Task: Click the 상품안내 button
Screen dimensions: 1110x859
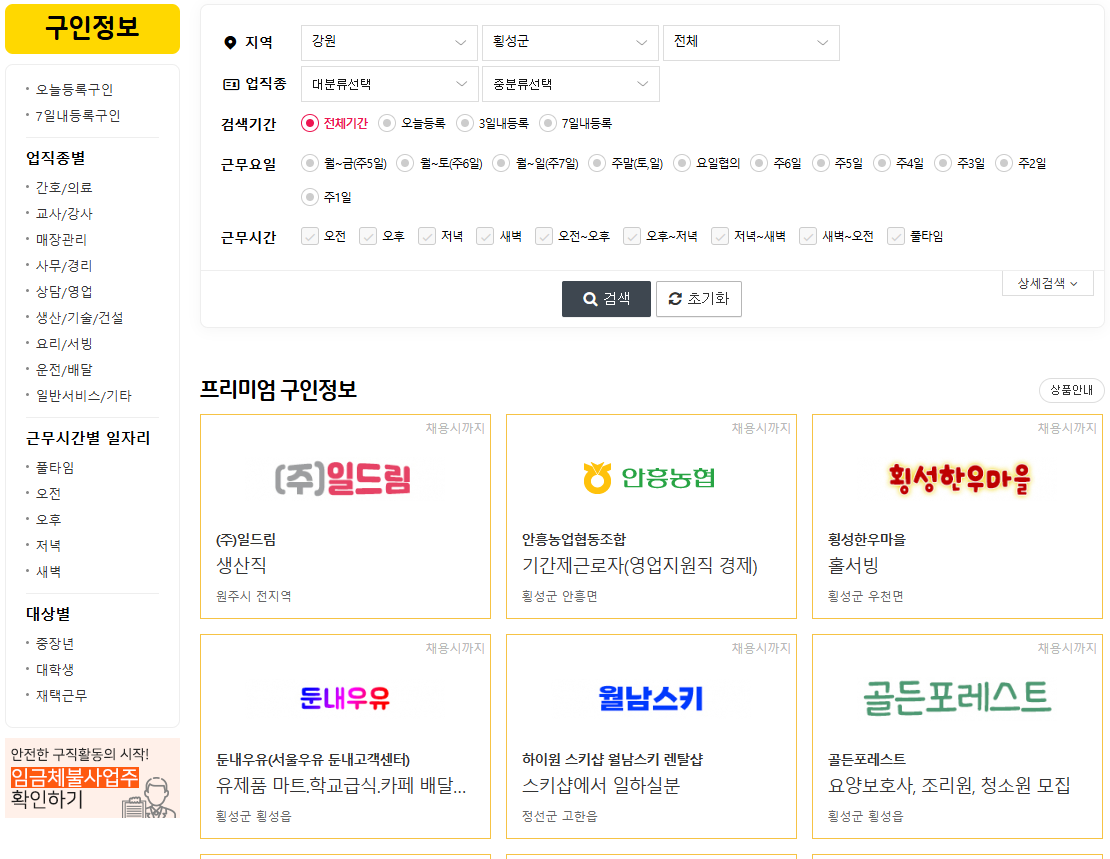Action: coord(1071,390)
